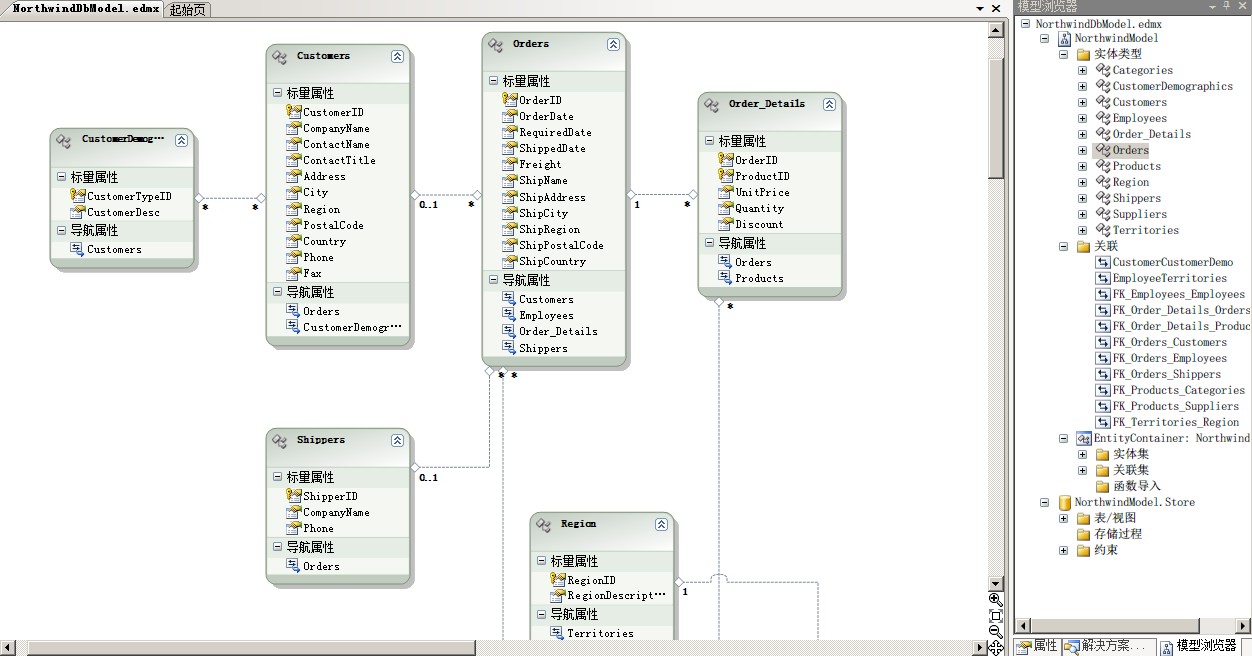
Task: Click the Order_Details entity header icon
Action: 713,105
